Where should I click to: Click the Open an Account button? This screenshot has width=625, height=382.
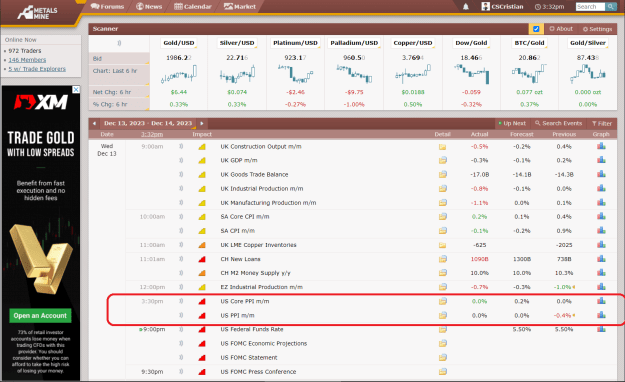click(40, 315)
